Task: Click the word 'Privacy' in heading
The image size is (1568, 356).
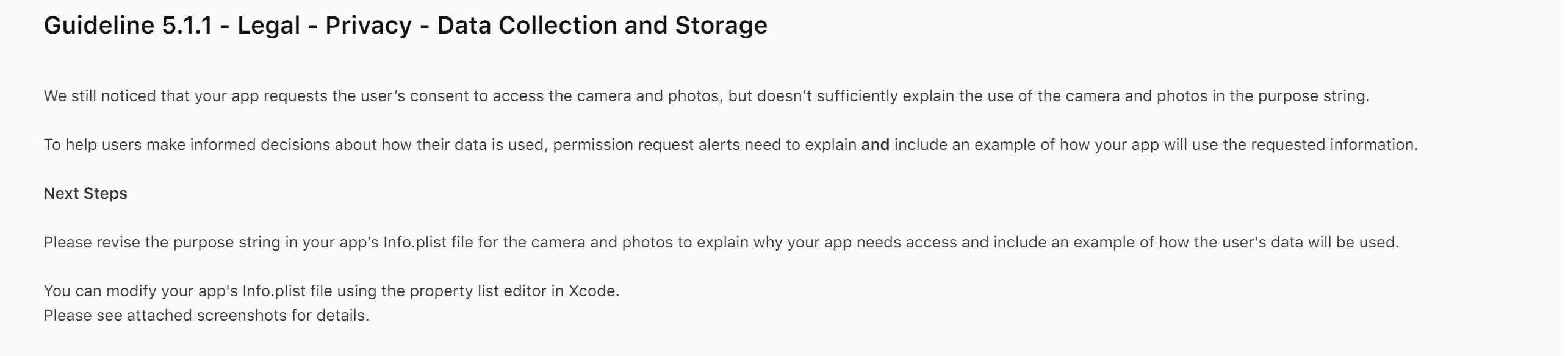Action: [x=369, y=26]
